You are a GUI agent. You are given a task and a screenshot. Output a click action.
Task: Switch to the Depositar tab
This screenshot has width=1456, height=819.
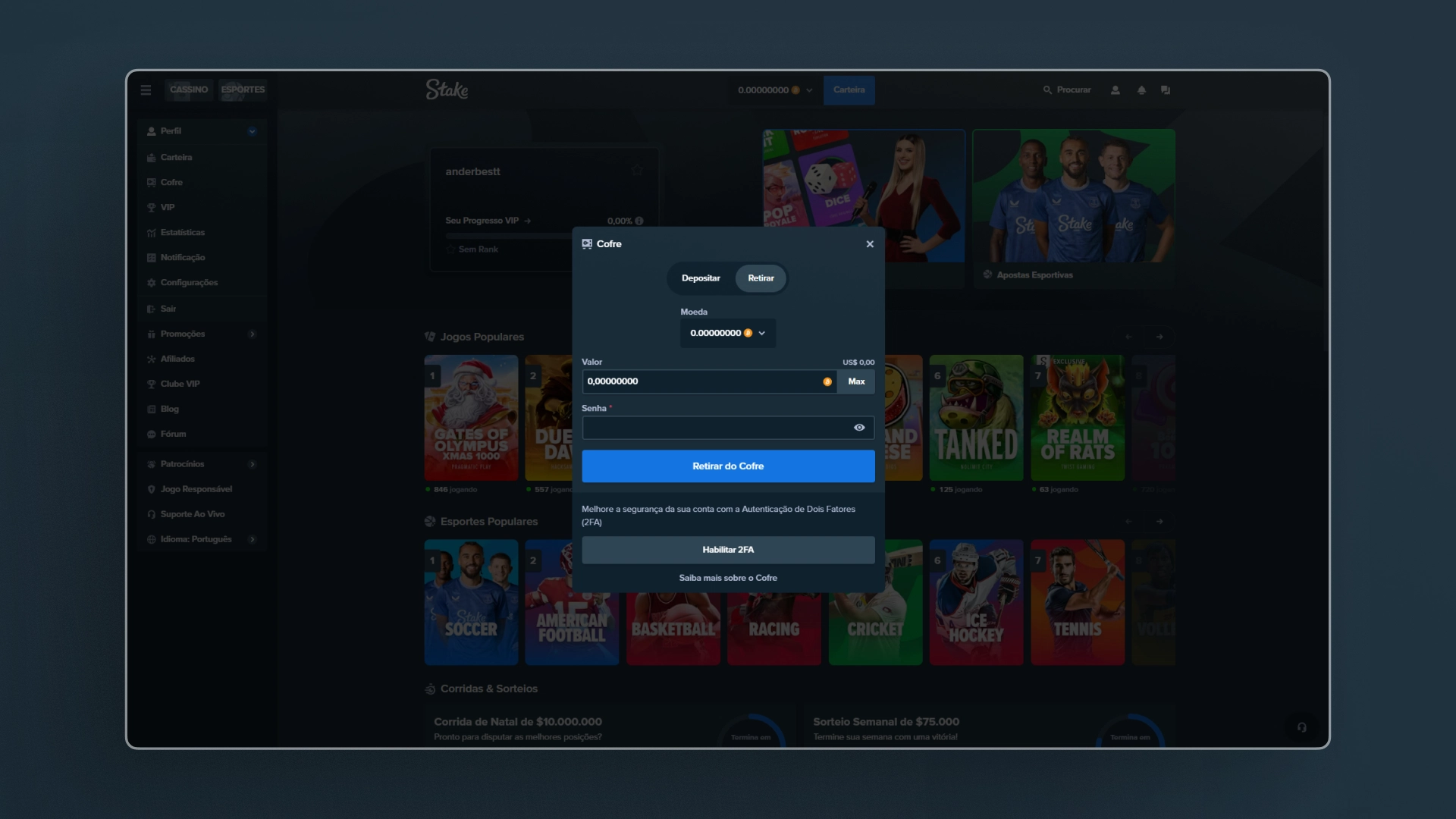[x=701, y=278]
